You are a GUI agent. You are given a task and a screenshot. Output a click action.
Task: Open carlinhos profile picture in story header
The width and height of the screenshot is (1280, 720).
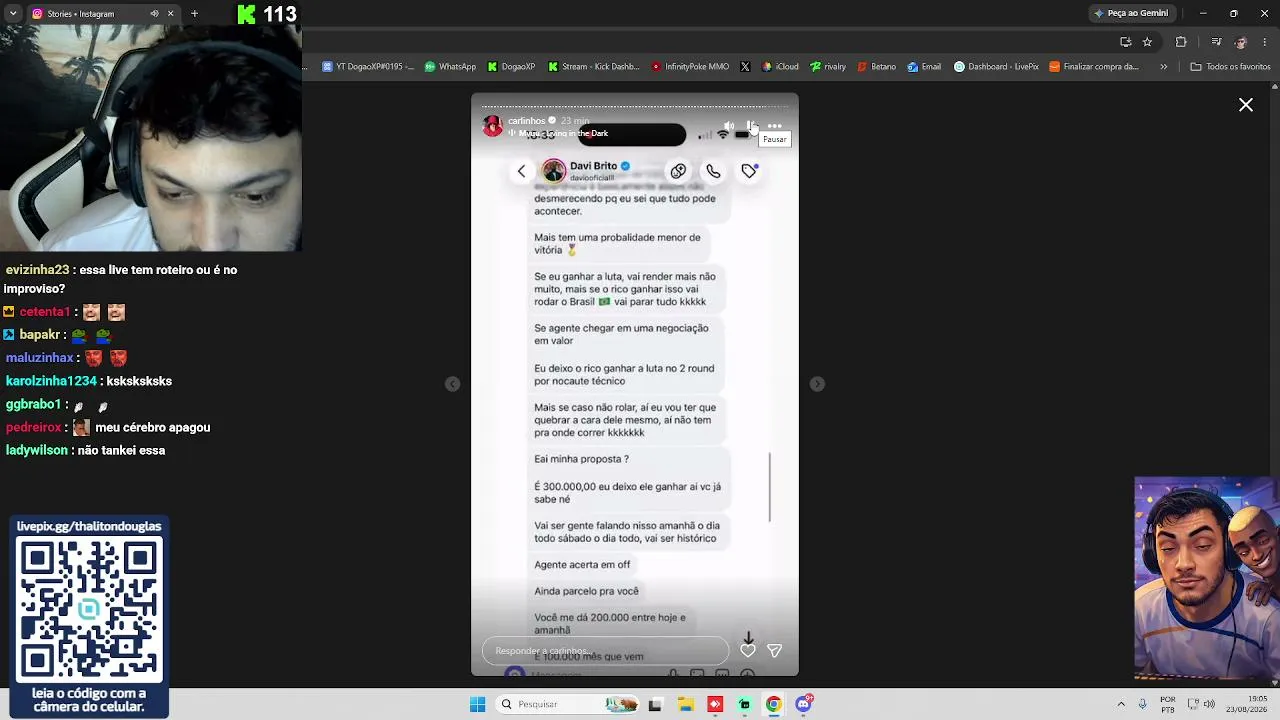[x=493, y=126]
